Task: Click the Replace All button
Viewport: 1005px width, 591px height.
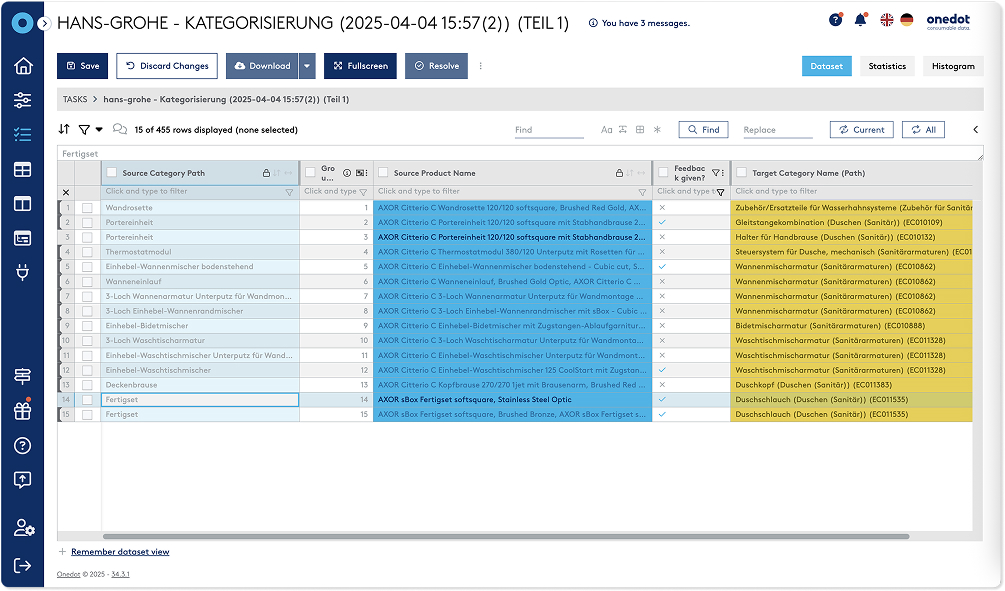Action: tap(924, 129)
